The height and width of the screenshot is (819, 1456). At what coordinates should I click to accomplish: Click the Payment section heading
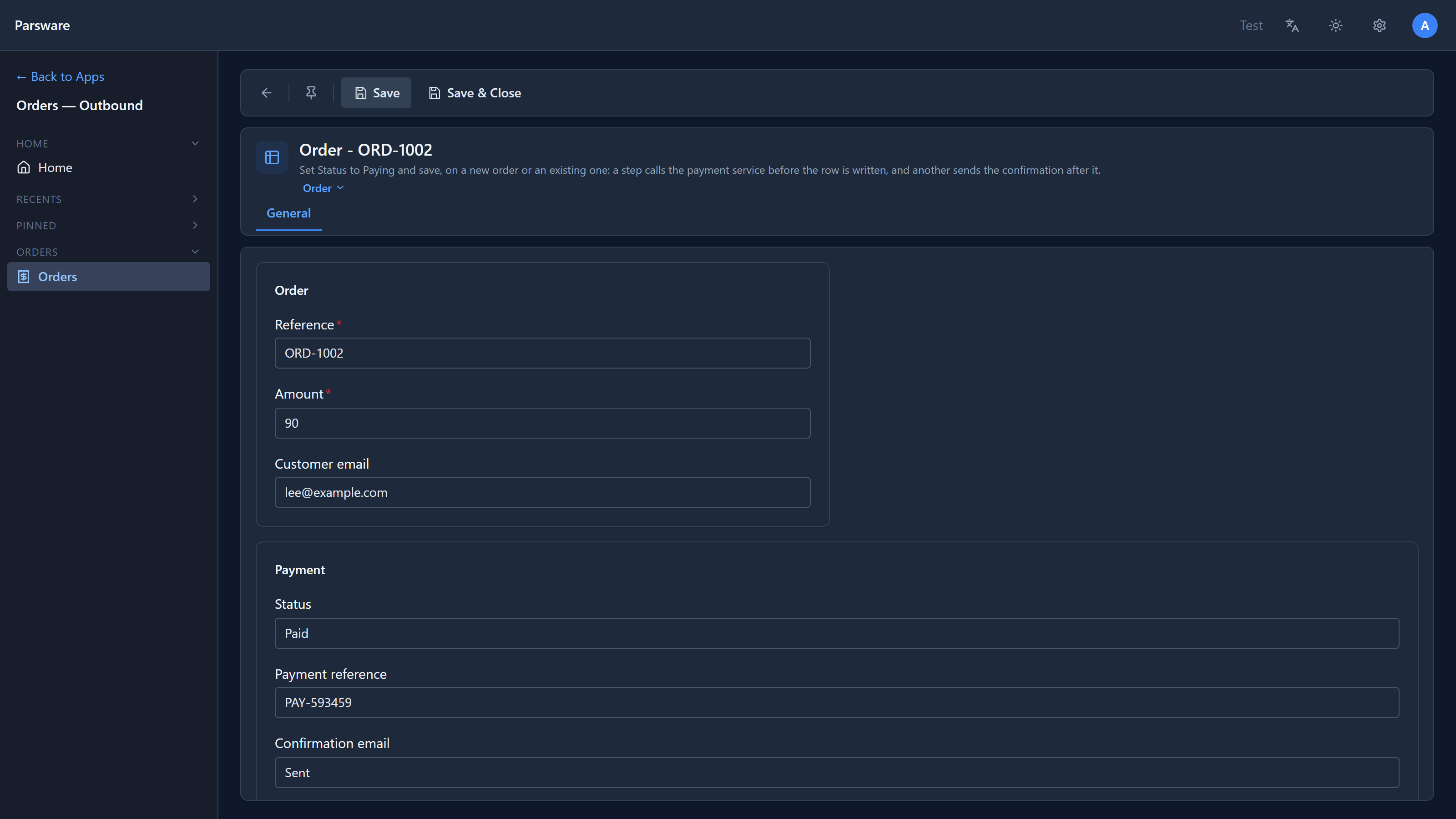[x=299, y=570]
